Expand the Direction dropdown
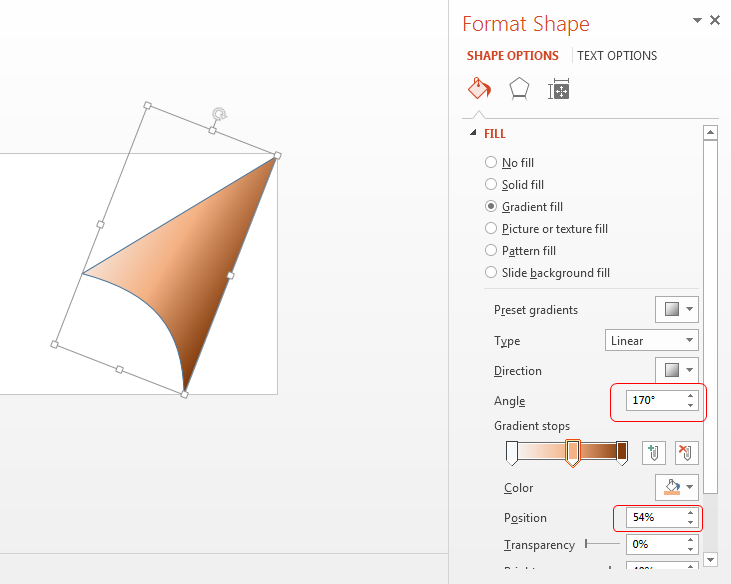Image resolution: width=731 pixels, height=584 pixels. coord(676,370)
